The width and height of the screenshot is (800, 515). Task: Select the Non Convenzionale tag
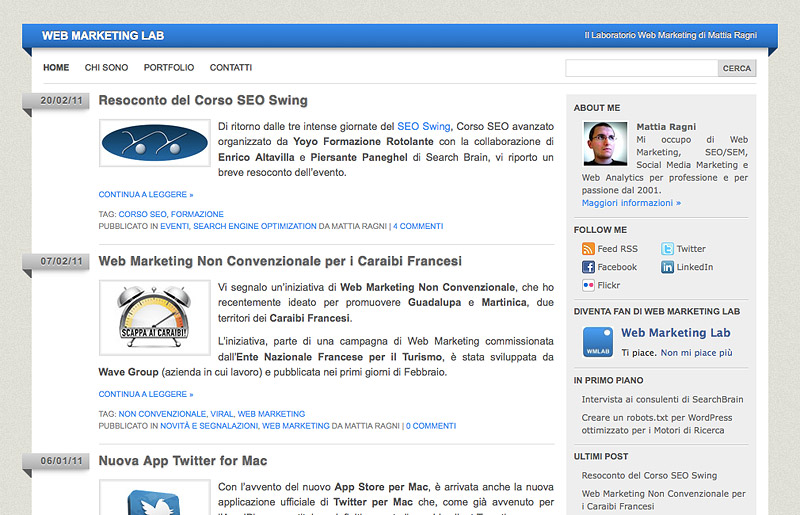pyautogui.click(x=162, y=414)
